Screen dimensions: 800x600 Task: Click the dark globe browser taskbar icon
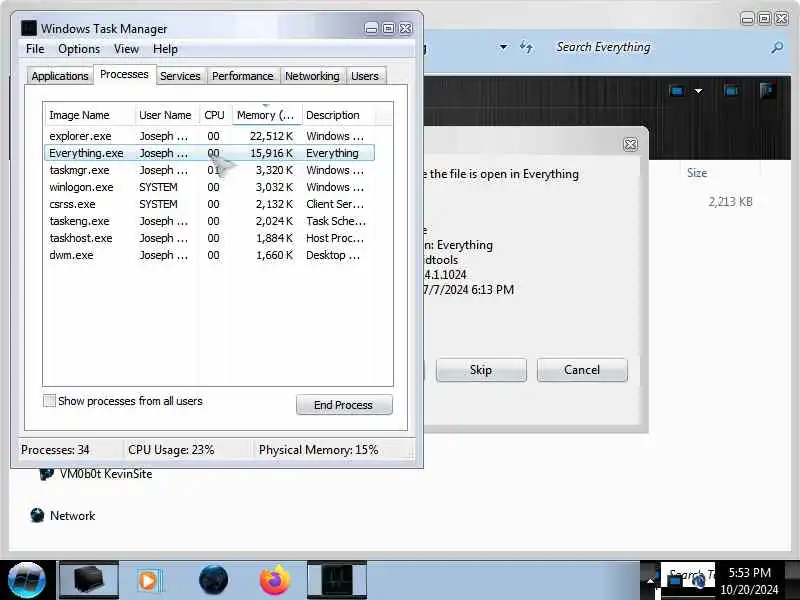213,580
